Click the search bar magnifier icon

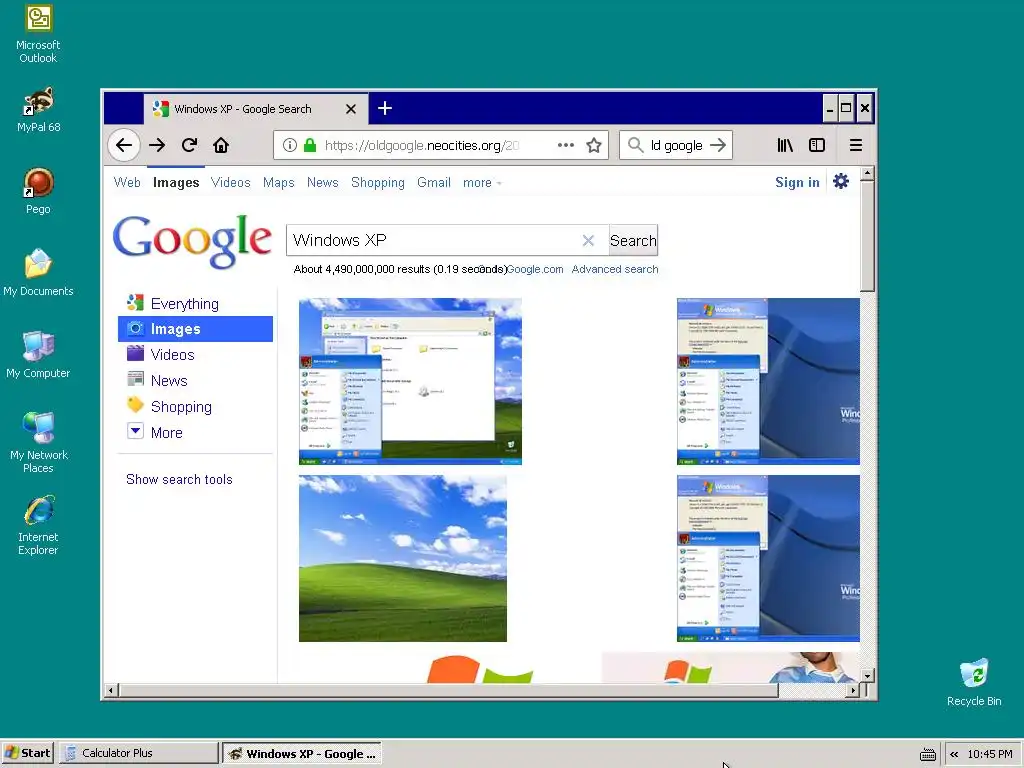point(635,145)
